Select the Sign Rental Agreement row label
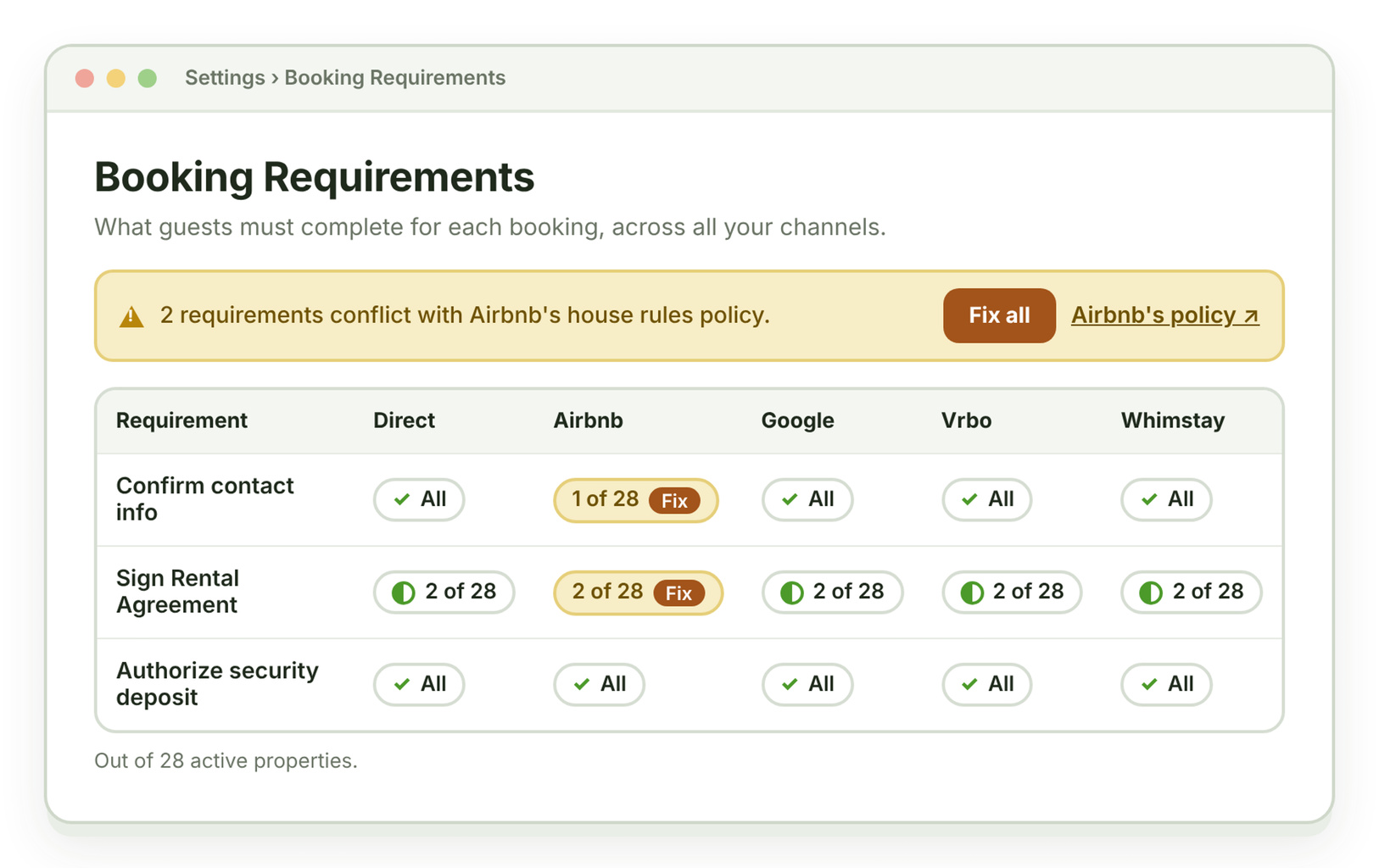This screenshot has width=1379, height=868. pyautogui.click(x=177, y=592)
